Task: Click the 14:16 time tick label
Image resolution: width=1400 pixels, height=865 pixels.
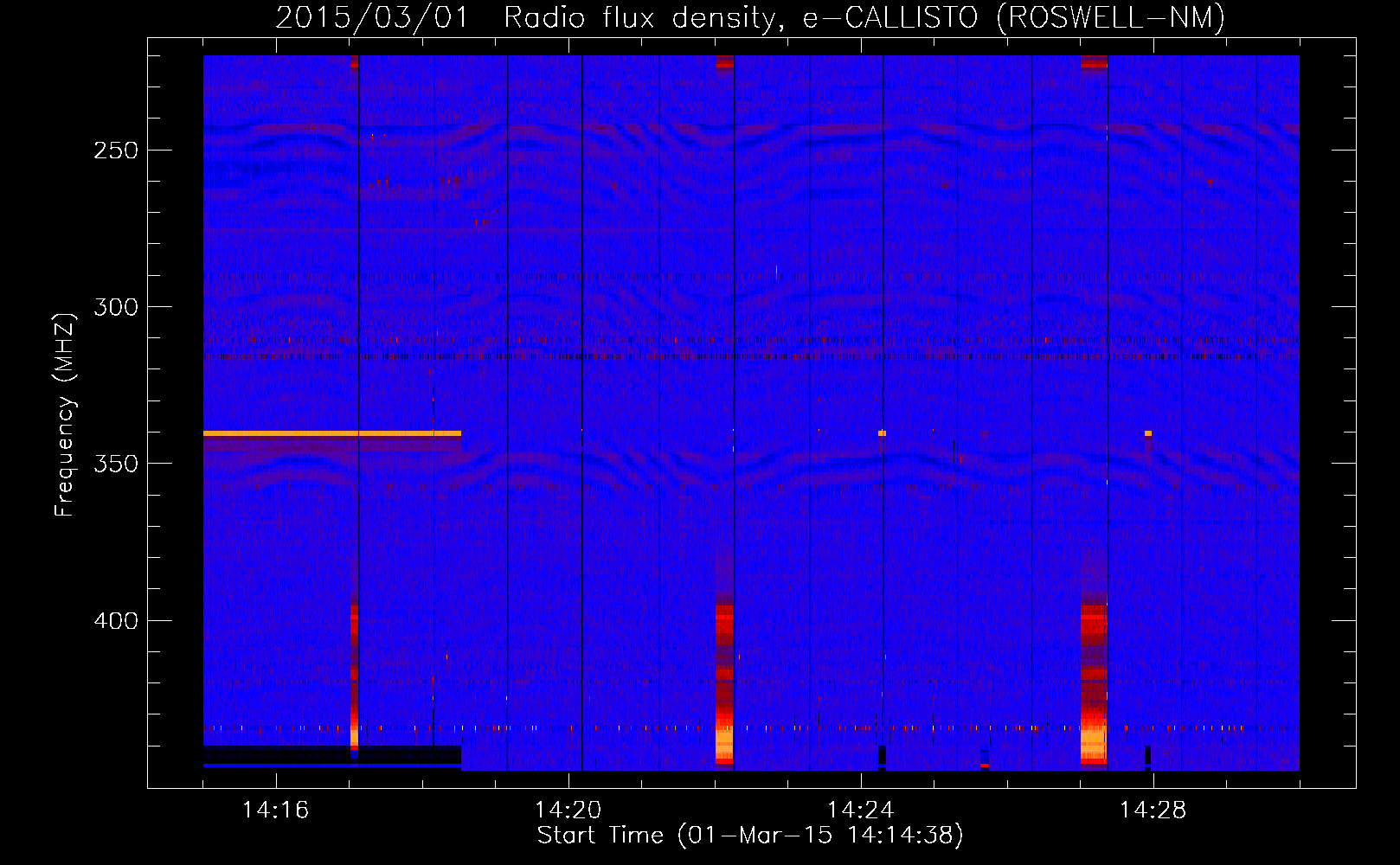Action: click(275, 810)
